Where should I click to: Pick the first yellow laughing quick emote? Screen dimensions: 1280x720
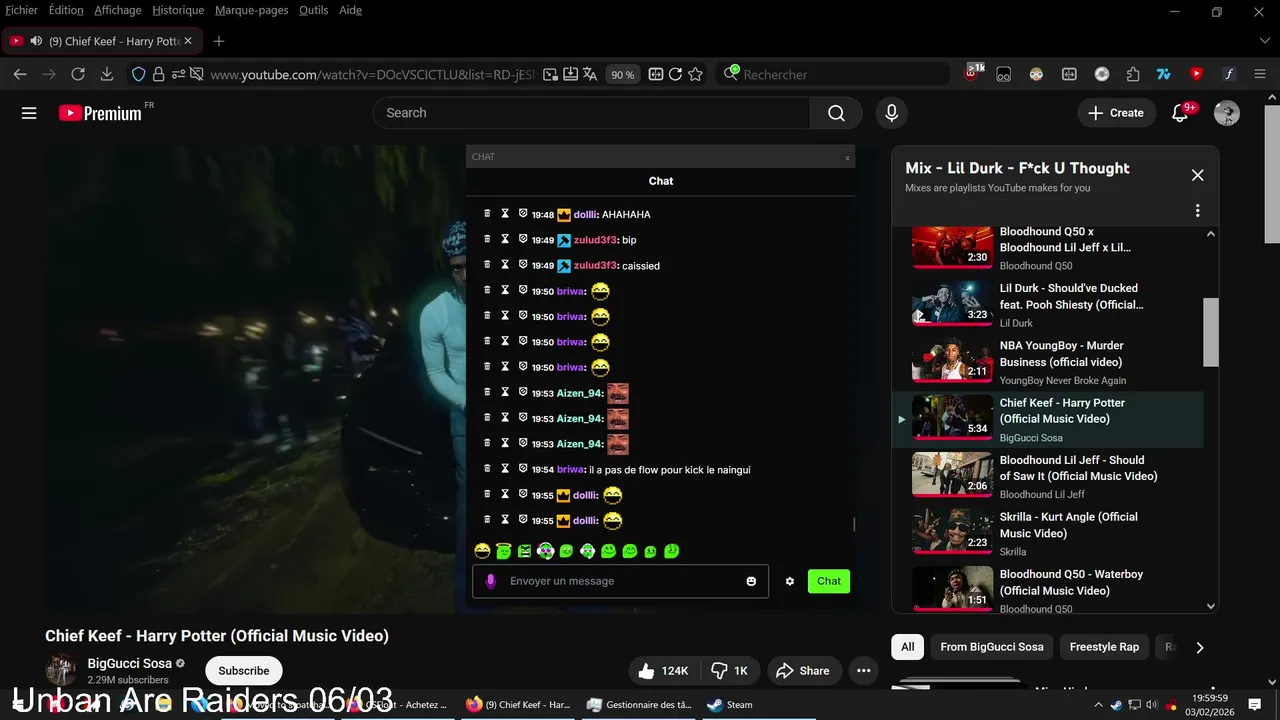(482, 551)
